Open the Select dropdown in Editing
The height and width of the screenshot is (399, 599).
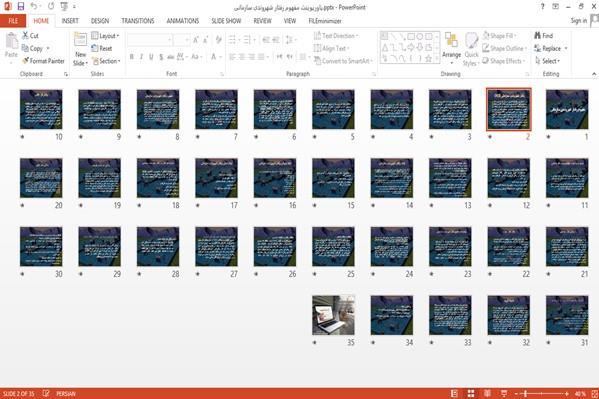[548, 61]
